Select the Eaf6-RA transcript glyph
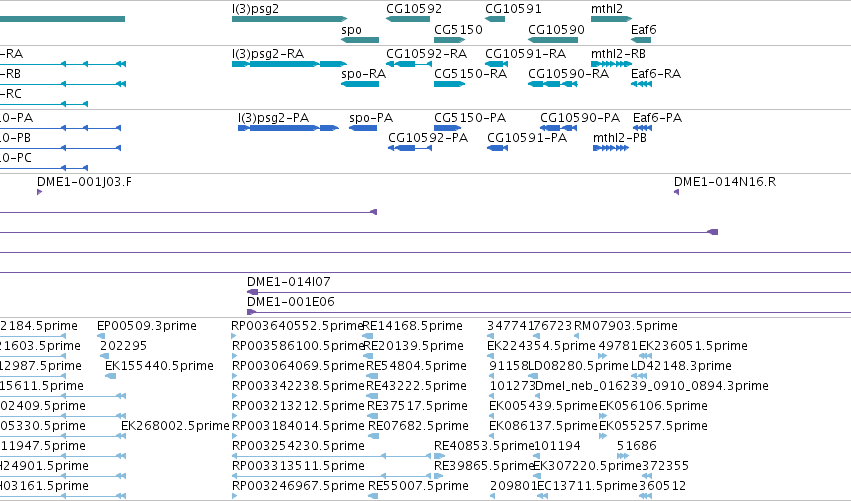Viewport: 851px width, 501px height. pyautogui.click(x=641, y=84)
